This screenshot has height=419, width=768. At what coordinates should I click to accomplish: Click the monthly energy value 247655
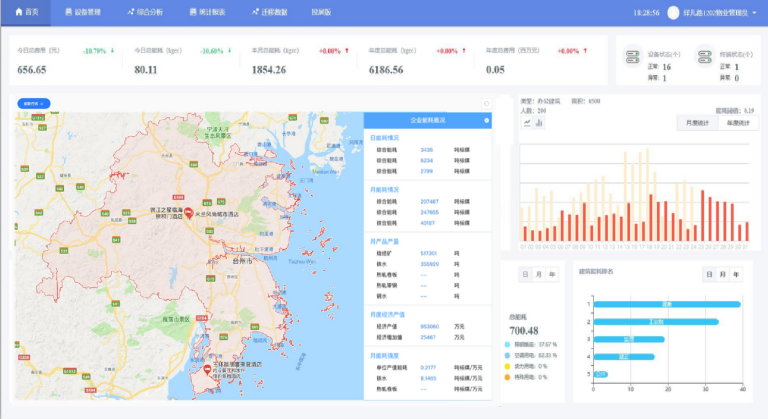coord(430,212)
